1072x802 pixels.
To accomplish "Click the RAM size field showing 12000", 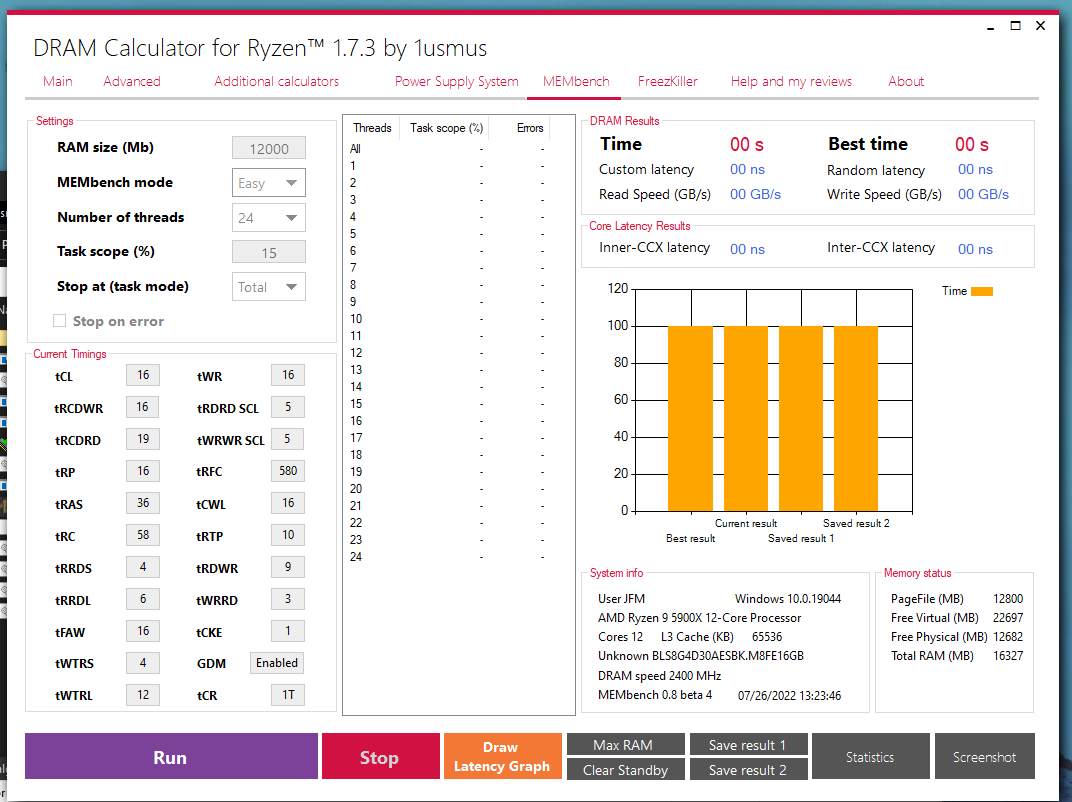I will coord(269,148).
